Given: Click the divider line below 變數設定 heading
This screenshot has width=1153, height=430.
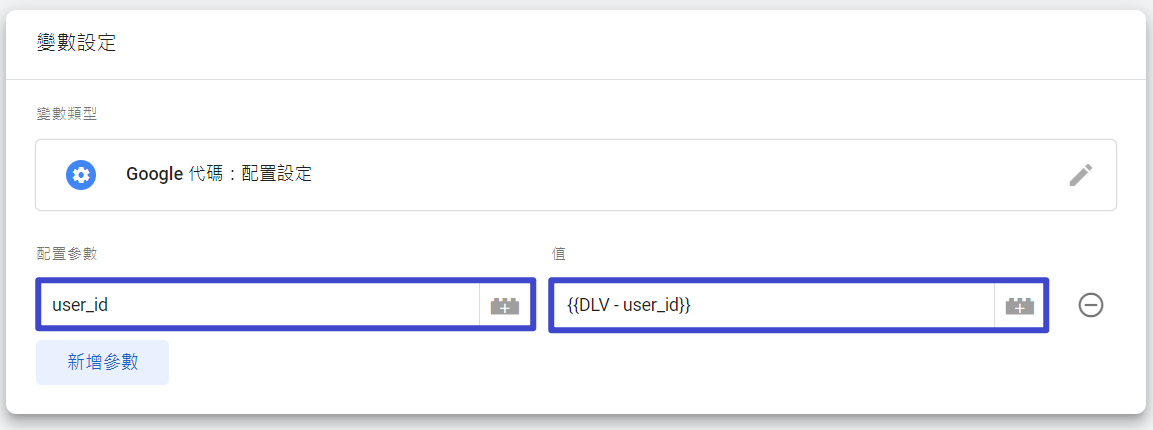Looking at the screenshot, I should [576, 79].
